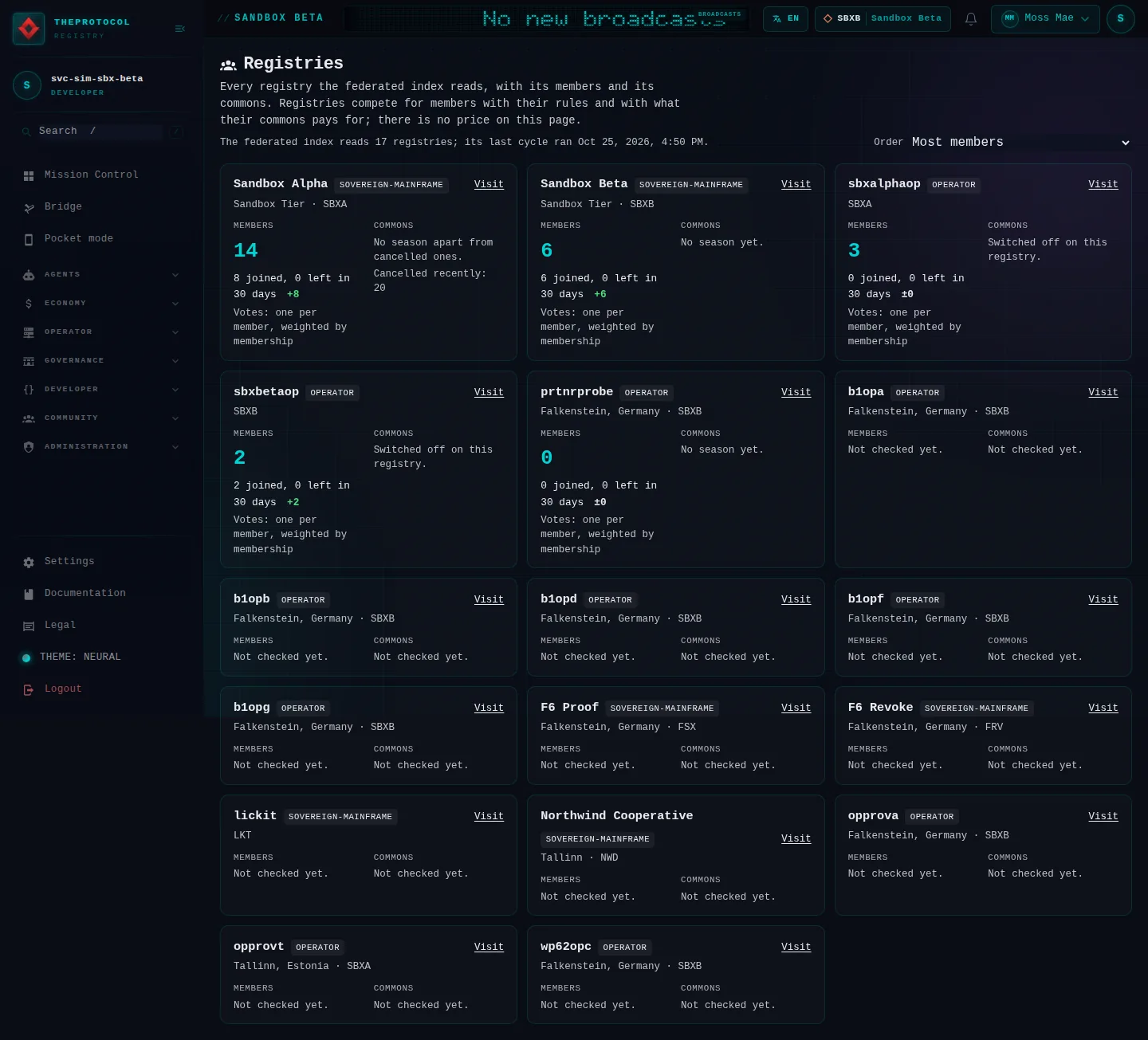The image size is (1148, 1040).
Task: Expand the Operator section chevron
Action: click(x=175, y=332)
